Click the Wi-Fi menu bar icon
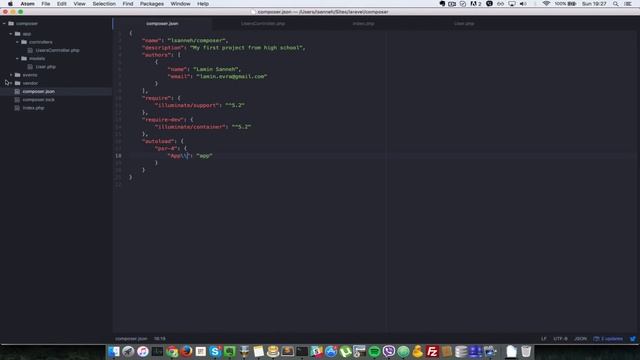Screen dimensions: 640x360 click(546, 4)
